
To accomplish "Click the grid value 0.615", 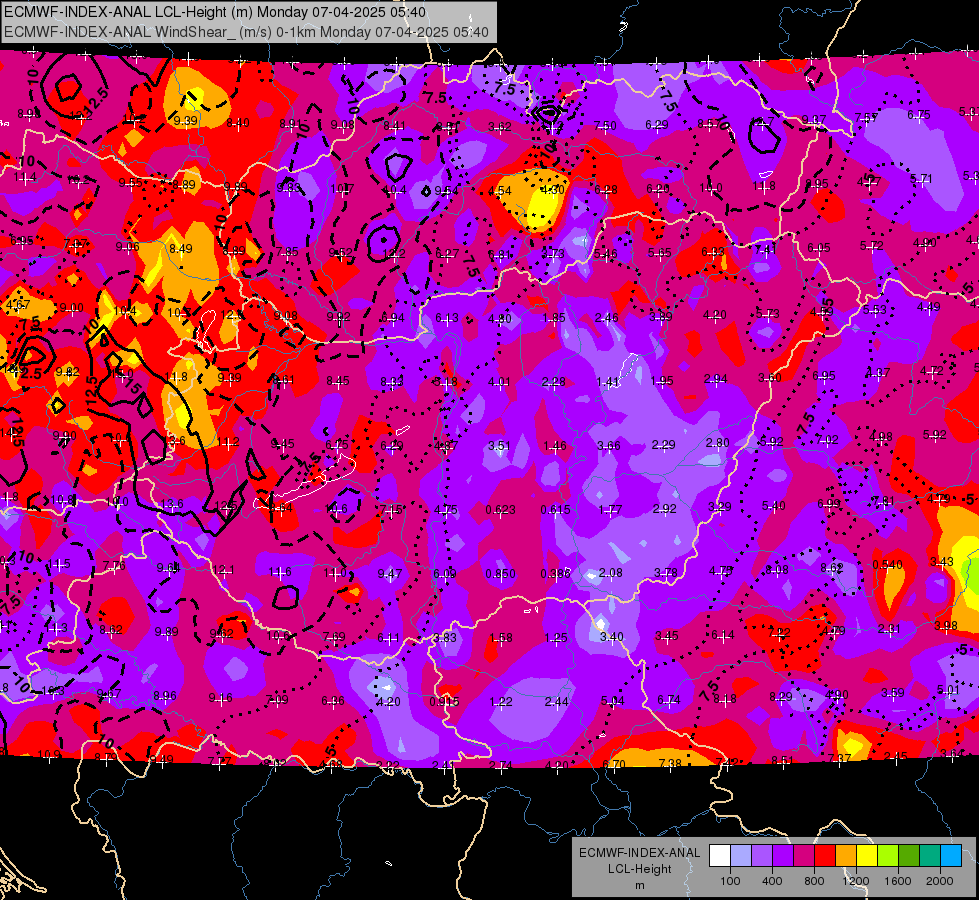I will [555, 510].
